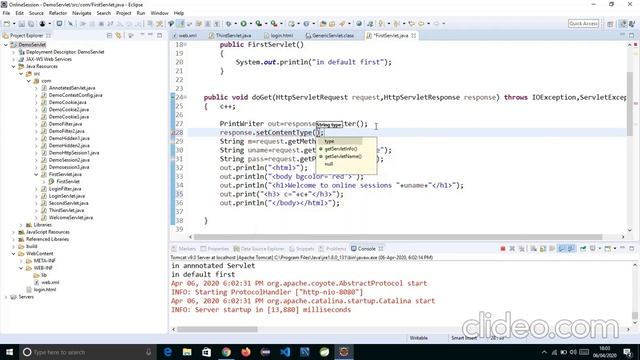Open Quick Access search field
Viewport: 640px width, 360px height.
(583, 24)
